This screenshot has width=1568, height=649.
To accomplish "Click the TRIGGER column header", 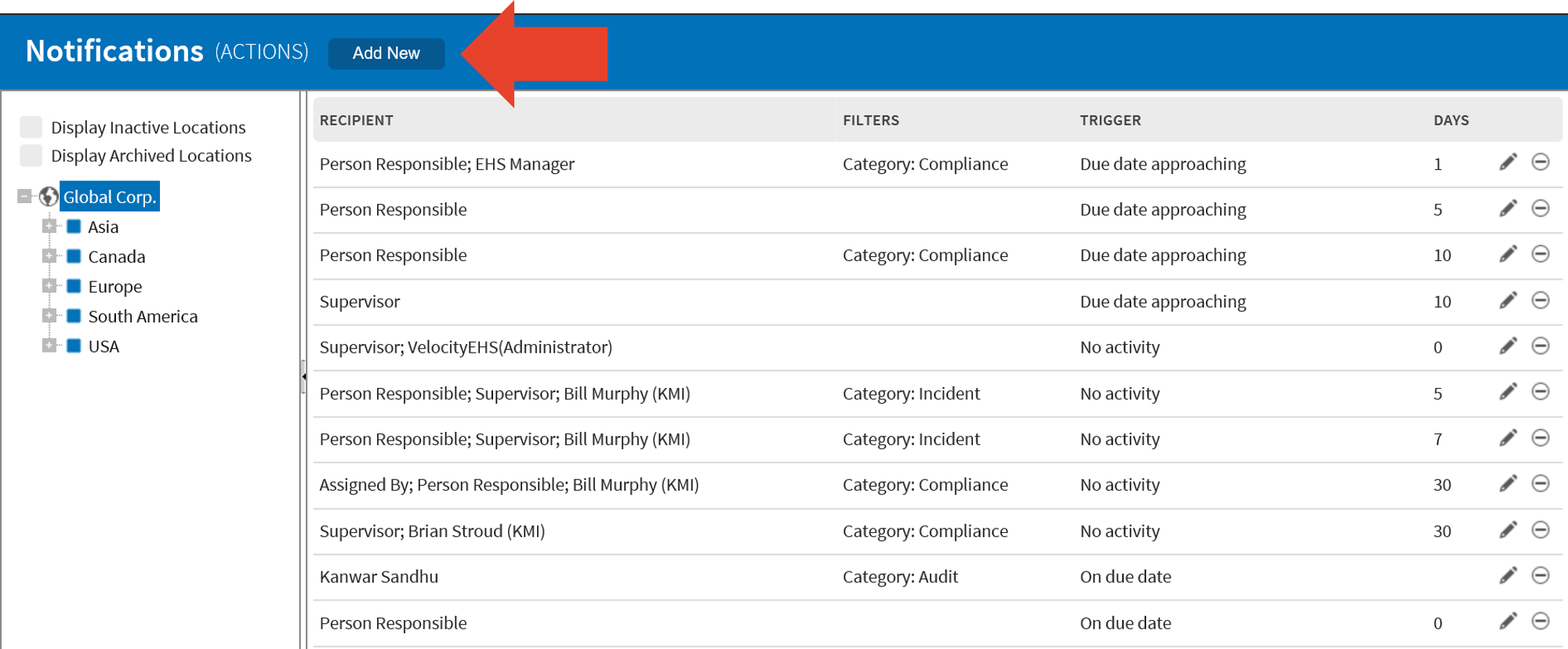I will point(1110,121).
